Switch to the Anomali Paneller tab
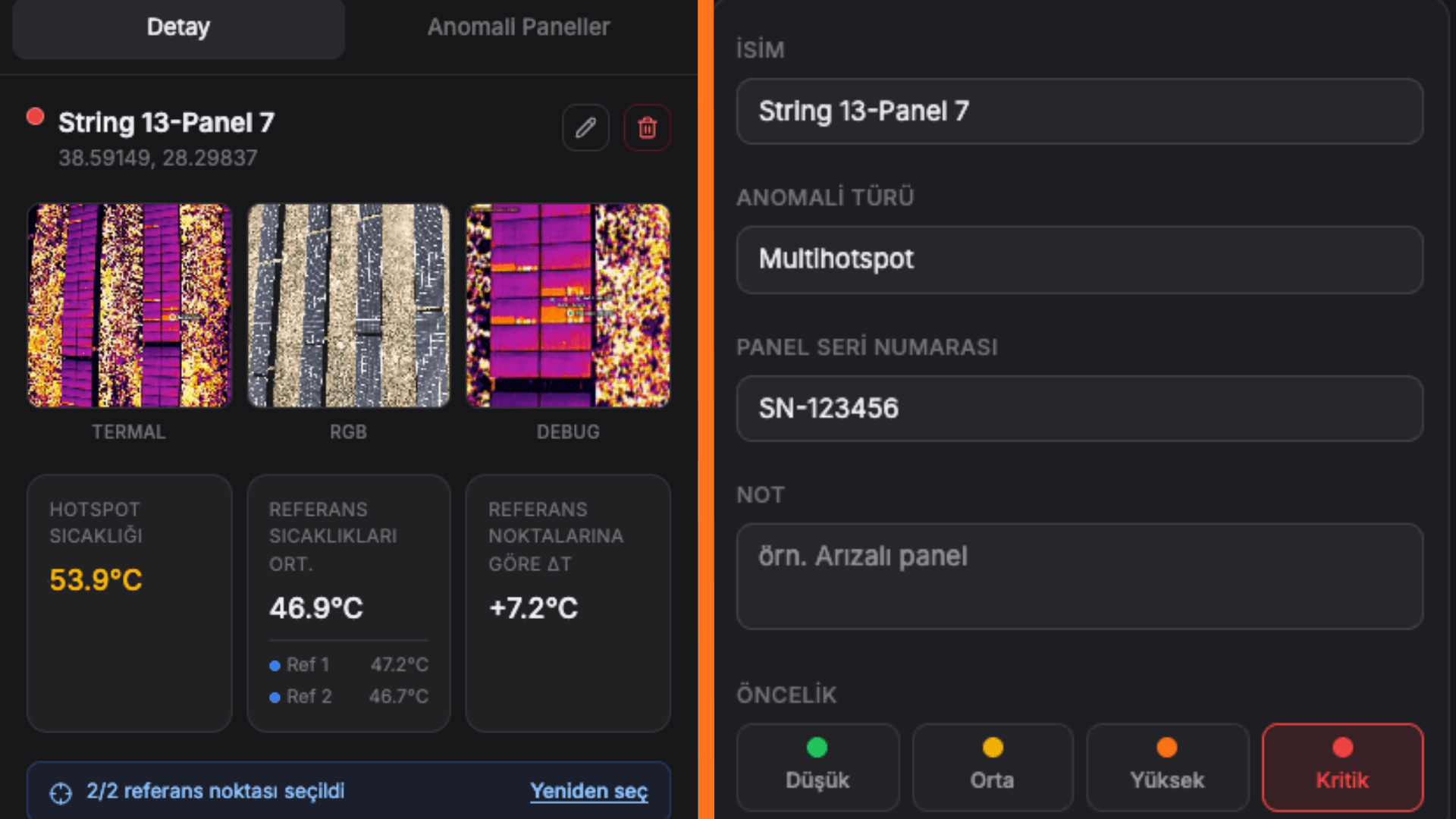The height and width of the screenshot is (819, 1456). click(519, 27)
